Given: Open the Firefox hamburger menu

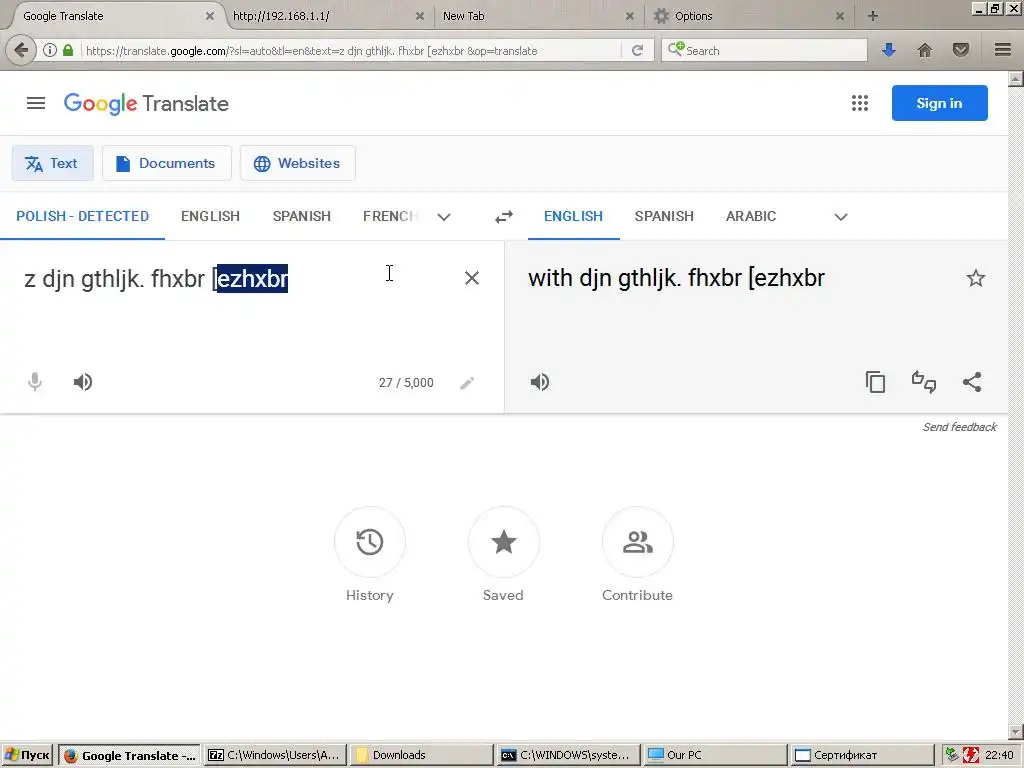Looking at the screenshot, I should point(1003,50).
